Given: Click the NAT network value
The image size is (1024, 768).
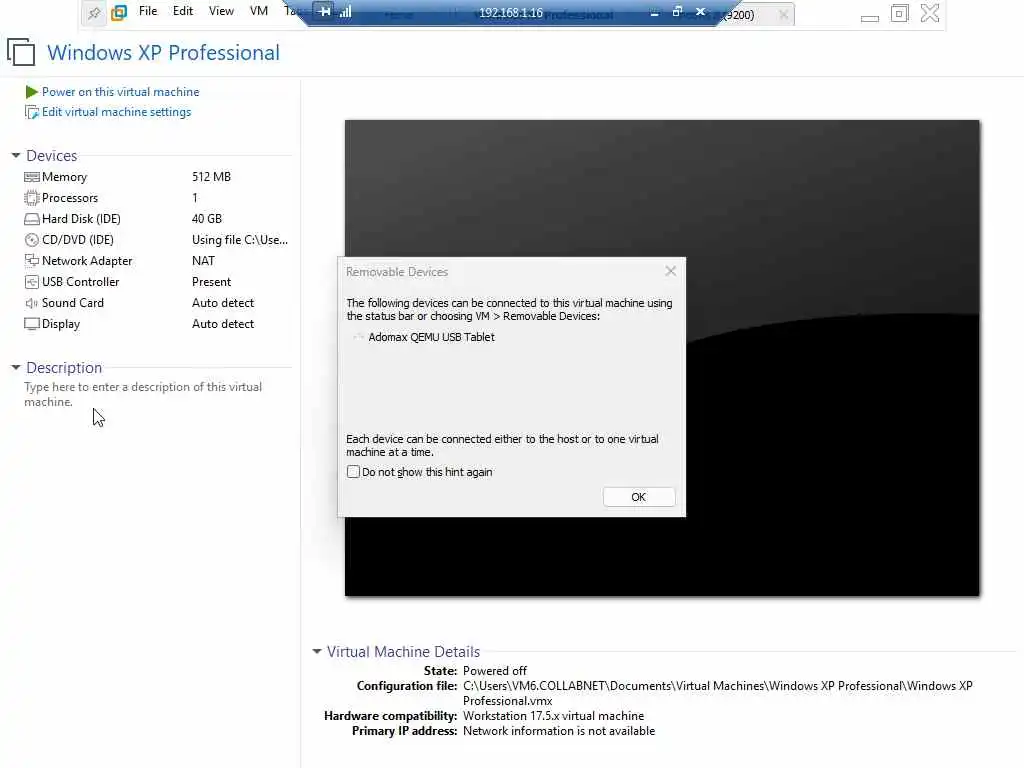Looking at the screenshot, I should [203, 261].
